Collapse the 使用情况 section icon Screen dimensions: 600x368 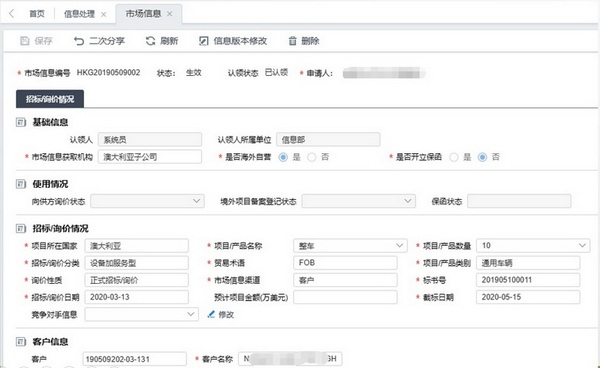point(21,184)
